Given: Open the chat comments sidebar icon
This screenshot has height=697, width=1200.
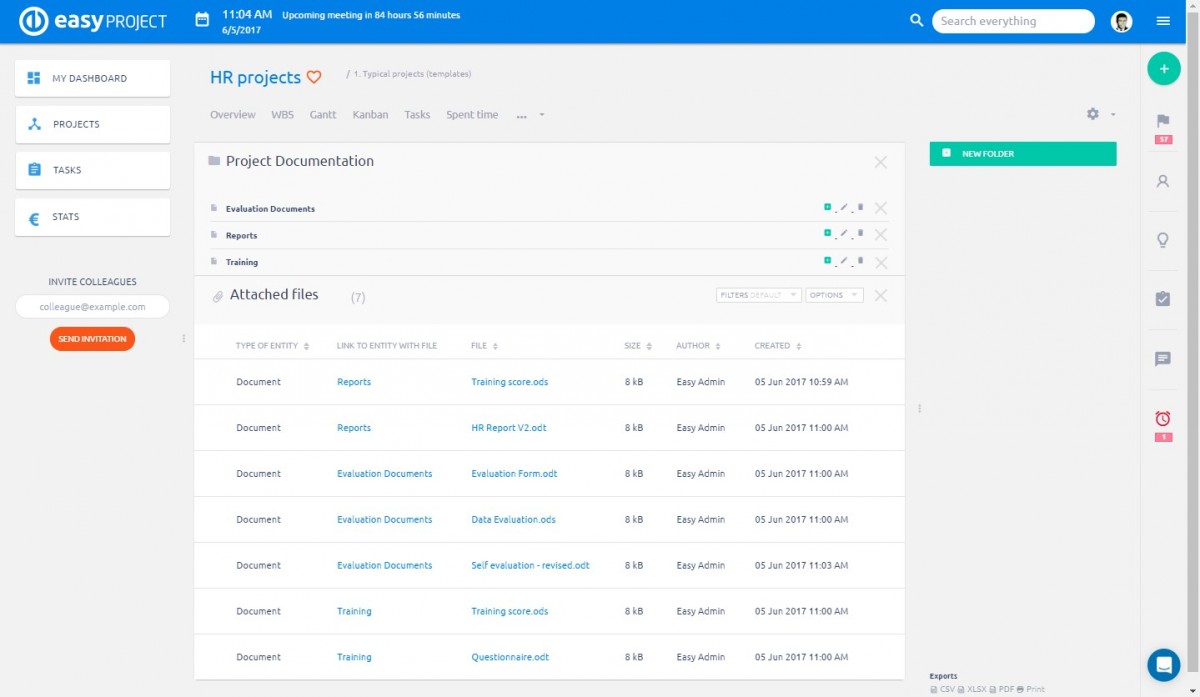Looking at the screenshot, I should [1162, 360].
